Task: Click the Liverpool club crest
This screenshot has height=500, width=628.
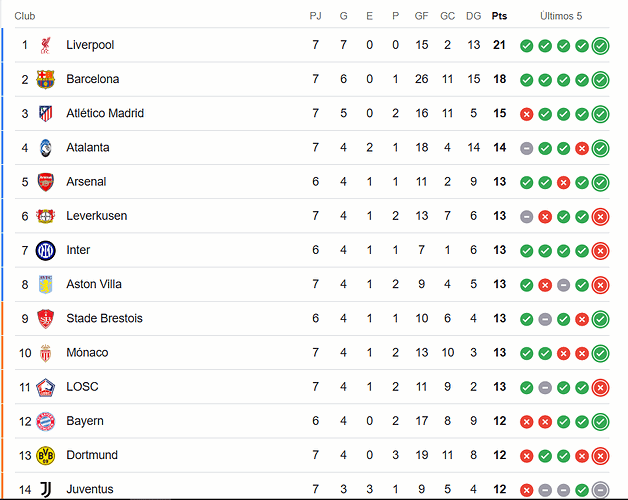Action: click(x=46, y=45)
